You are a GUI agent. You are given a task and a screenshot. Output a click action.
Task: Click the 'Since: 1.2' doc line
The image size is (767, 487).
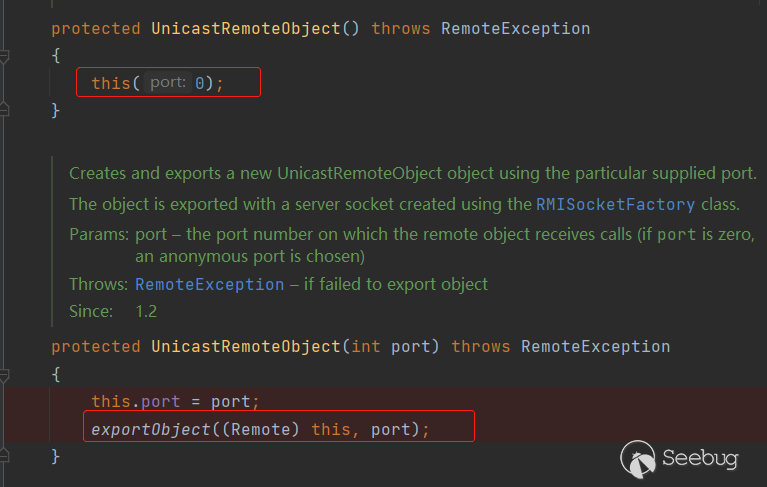point(113,311)
